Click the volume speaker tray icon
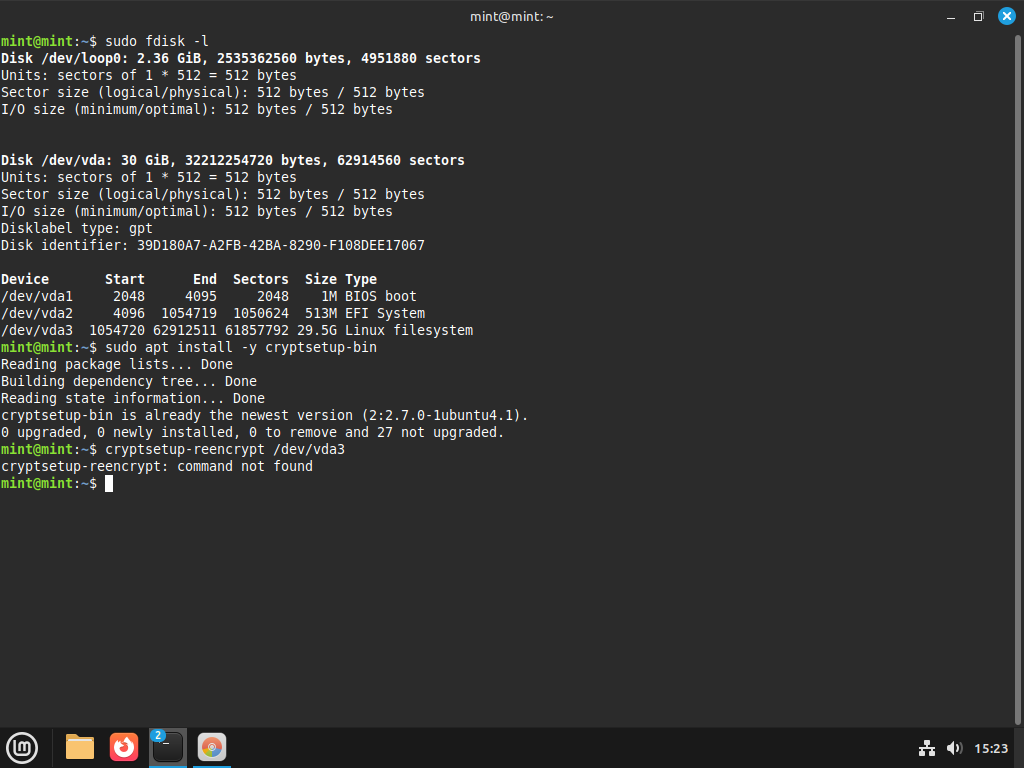The width and height of the screenshot is (1024, 768). pos(953,748)
